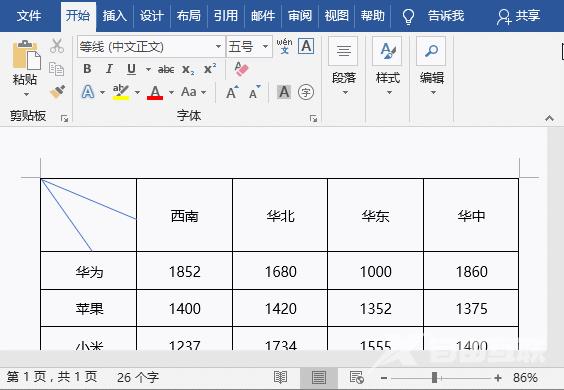Click the cell containing 1852

coord(185,271)
